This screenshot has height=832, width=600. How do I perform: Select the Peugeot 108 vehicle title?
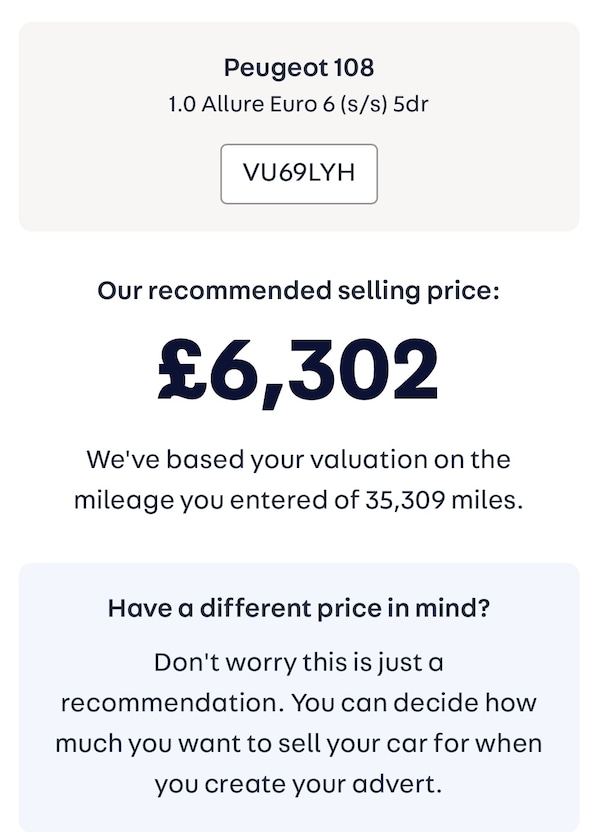pyautogui.click(x=299, y=68)
